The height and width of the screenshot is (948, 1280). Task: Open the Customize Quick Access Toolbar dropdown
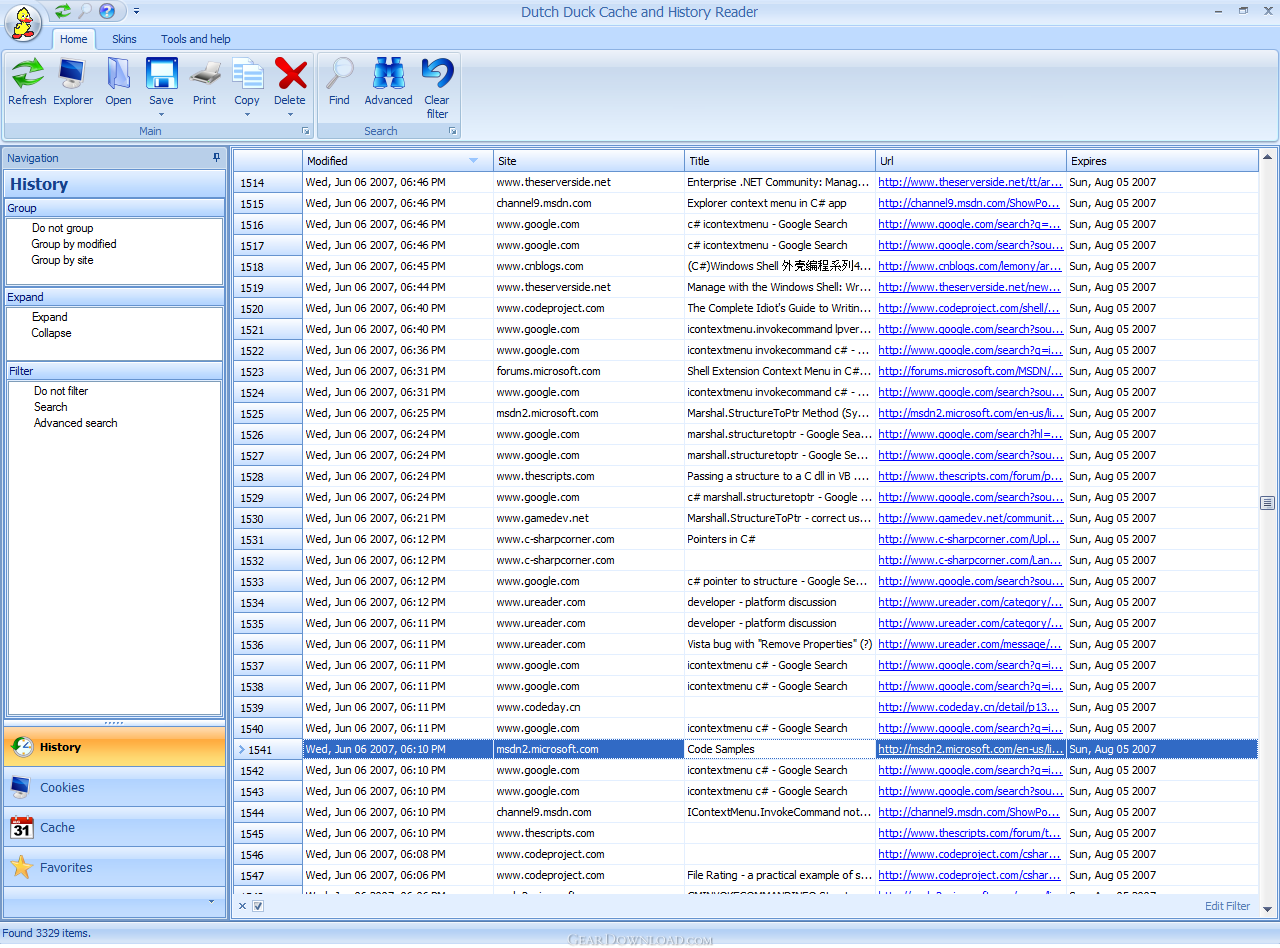click(x=136, y=11)
